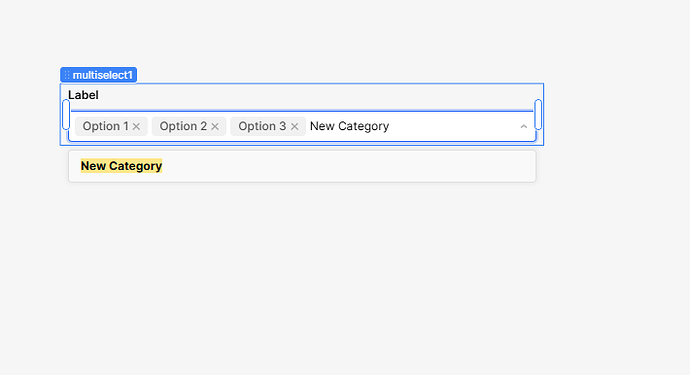Remove the Option 1 chip with its x

coord(136,127)
